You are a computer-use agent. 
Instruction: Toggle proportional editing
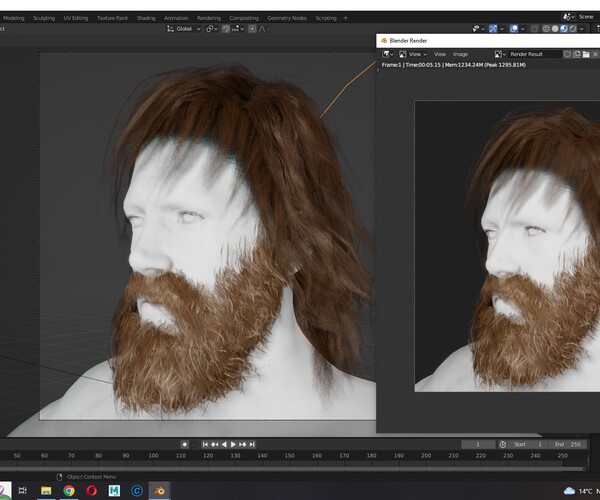coord(252,29)
